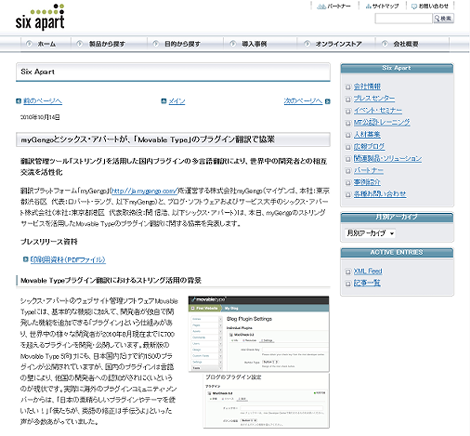Open the sidebar パートナー link

368,170
